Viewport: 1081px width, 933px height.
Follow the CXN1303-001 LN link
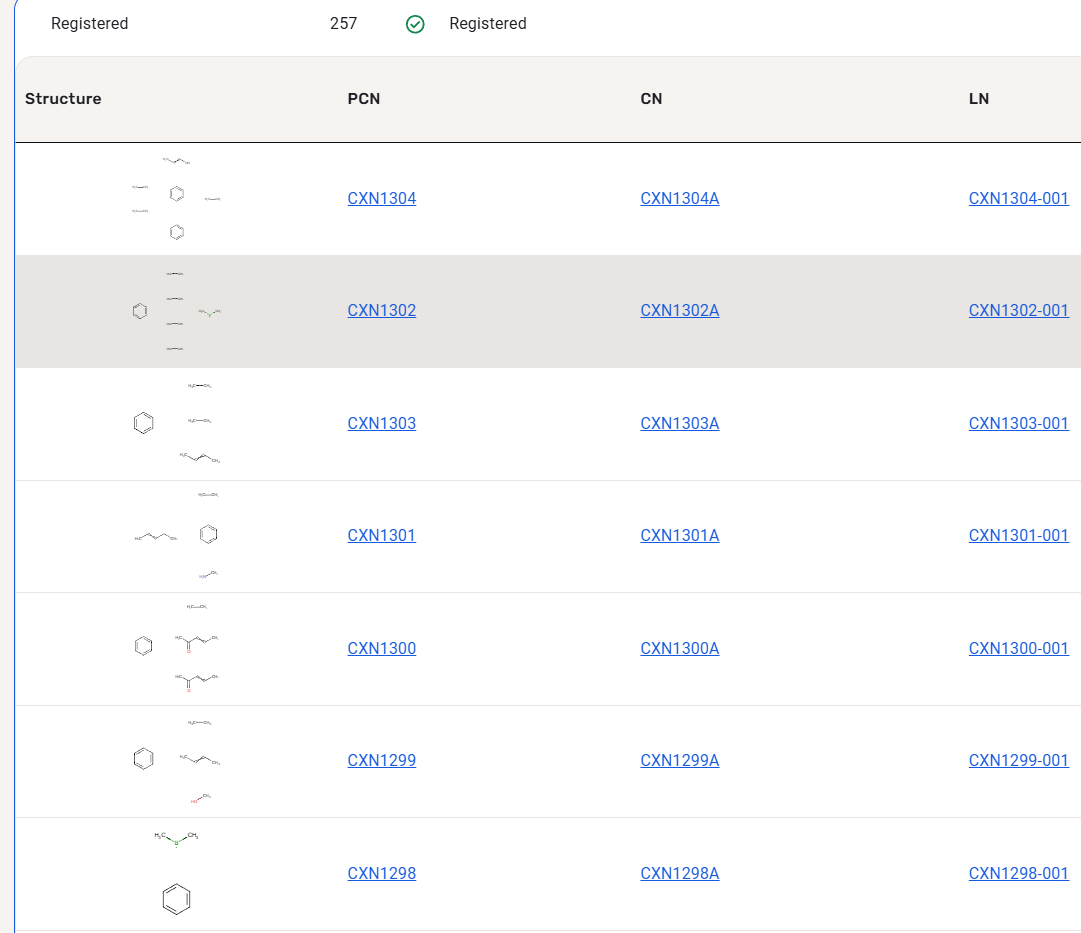[1018, 424]
